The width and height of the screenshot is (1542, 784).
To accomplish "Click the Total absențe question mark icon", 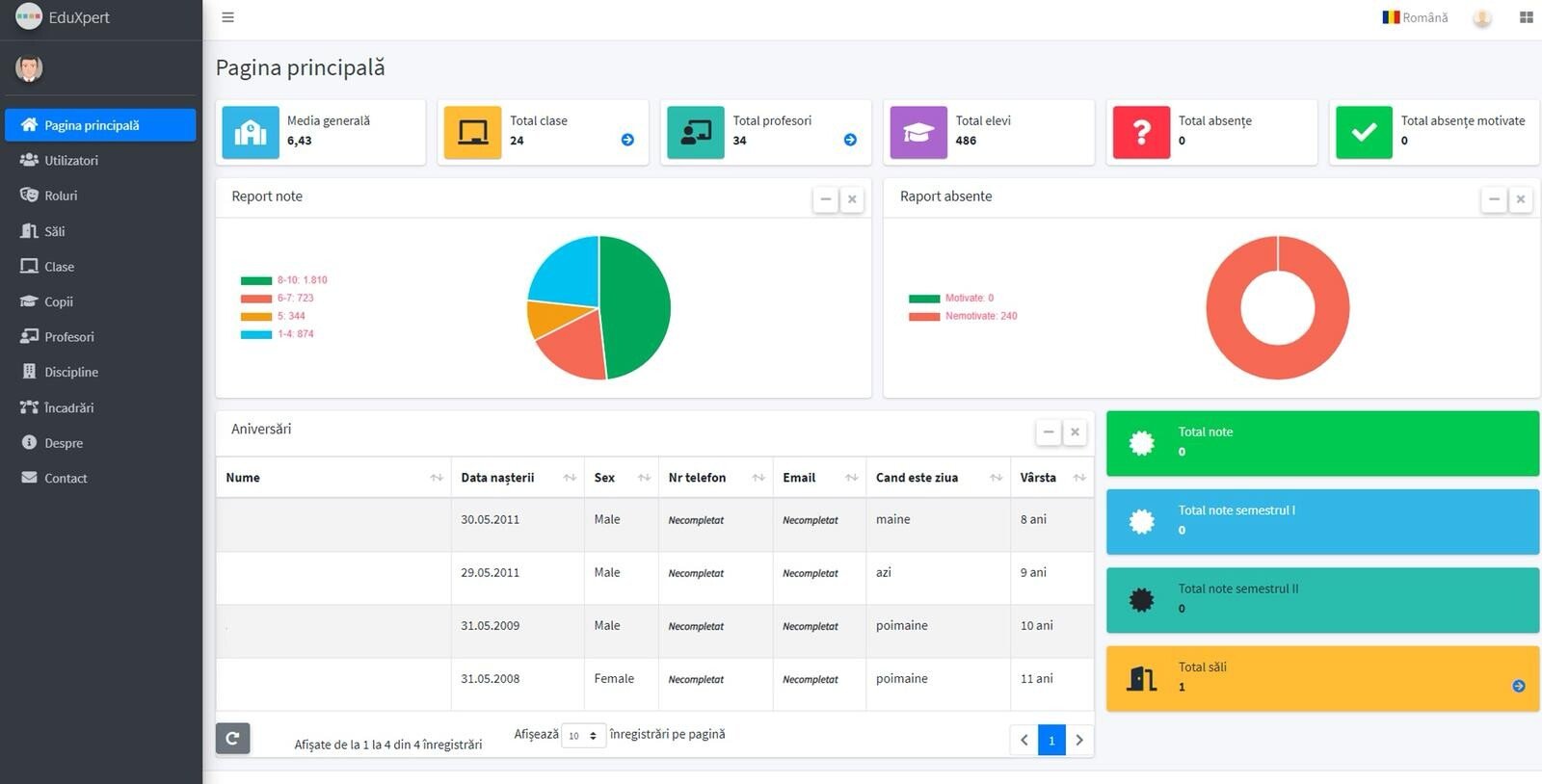I will coord(1141,132).
